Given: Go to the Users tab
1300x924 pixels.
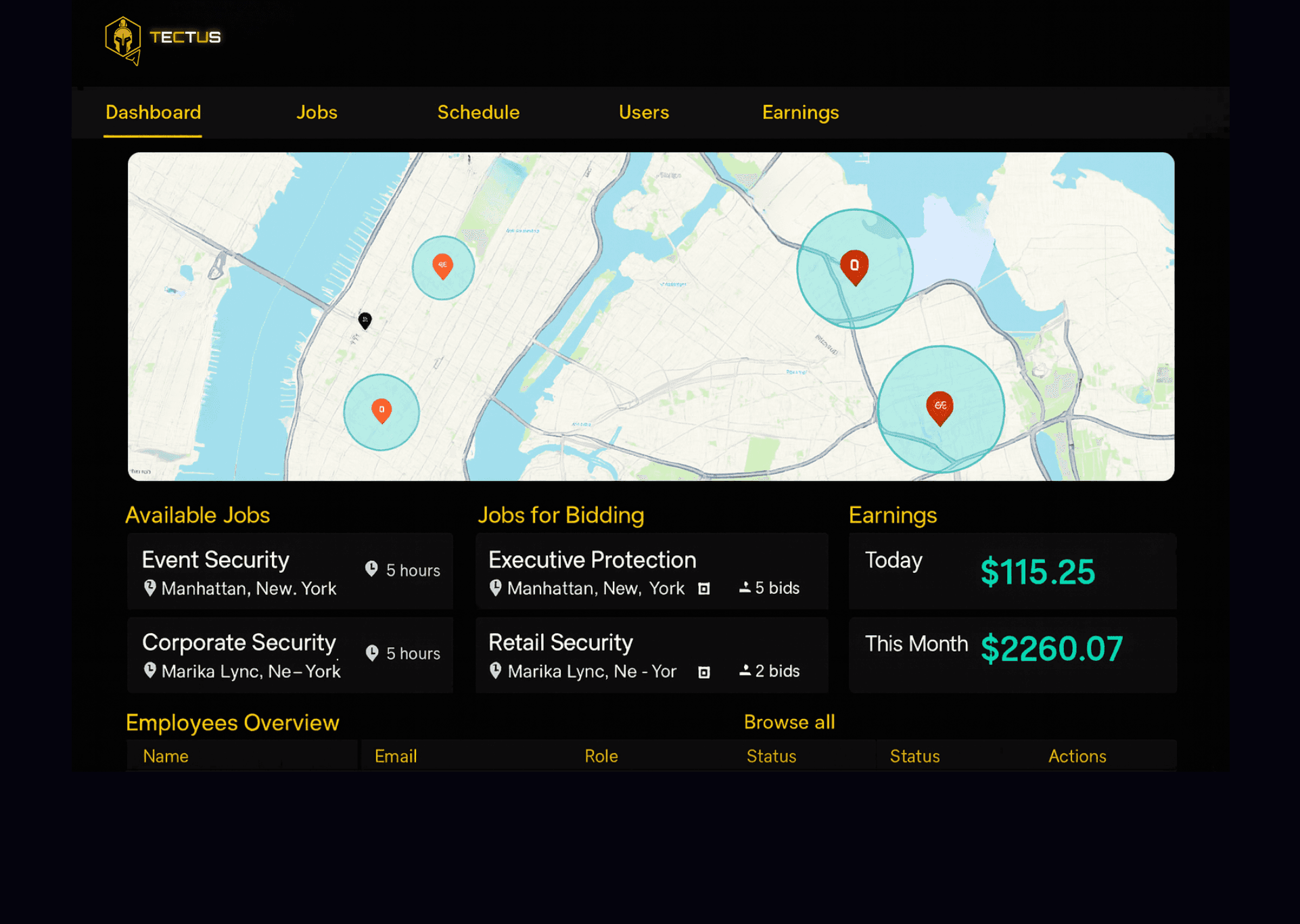Looking at the screenshot, I should coord(643,112).
